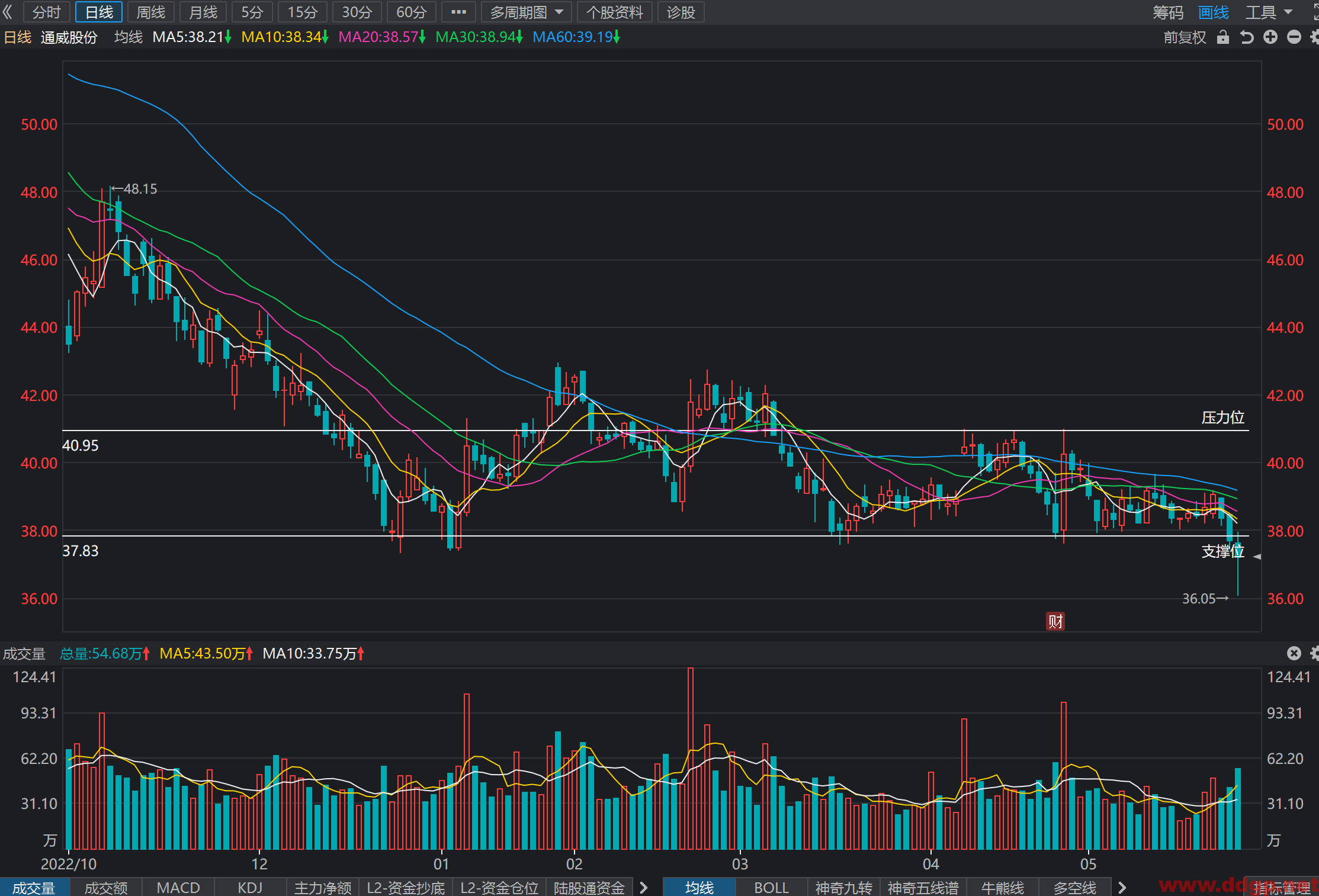
Task: Open 个股资料 stock info
Action: [615, 12]
